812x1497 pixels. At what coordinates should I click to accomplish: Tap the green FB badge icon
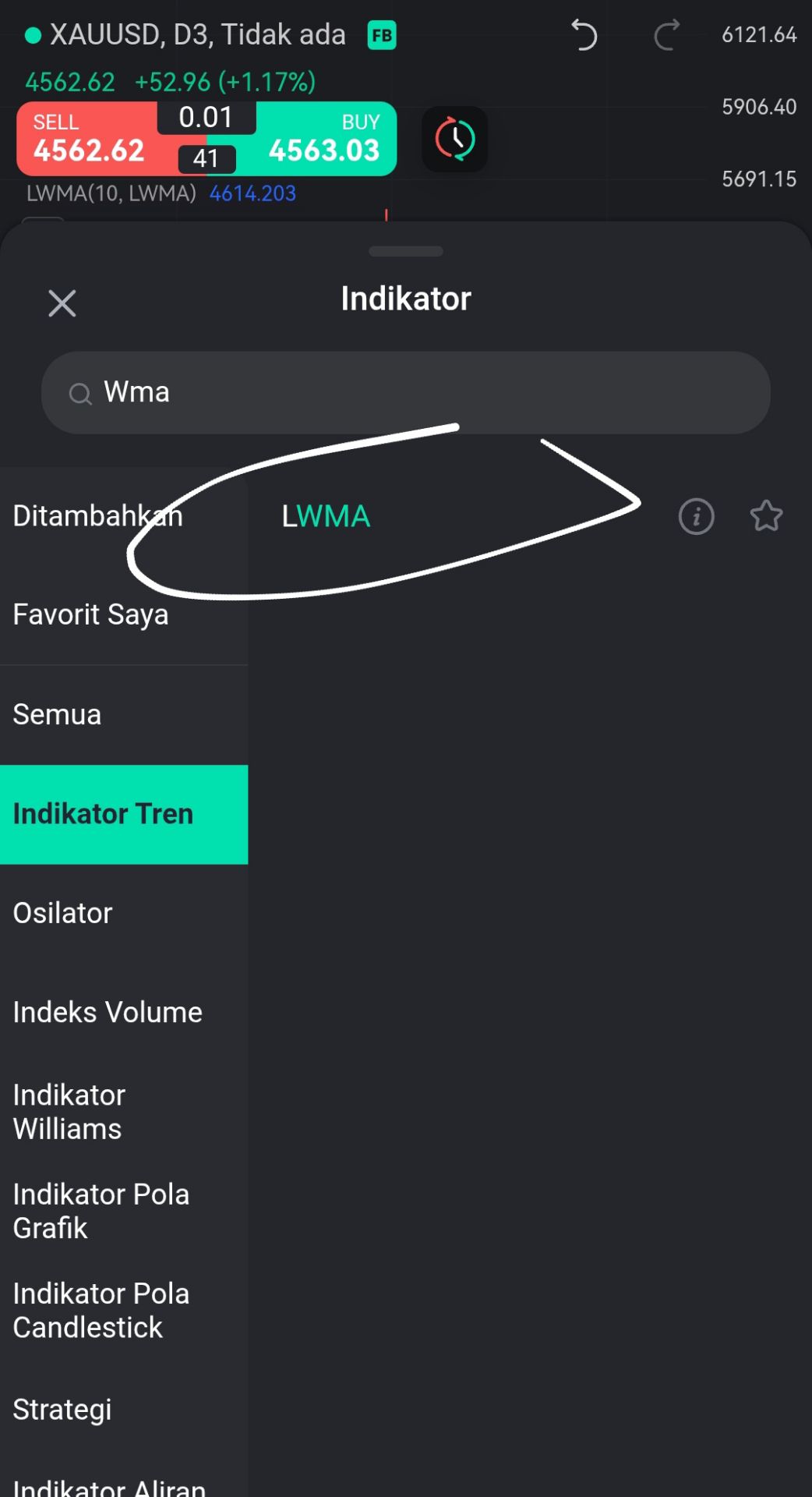click(x=382, y=35)
